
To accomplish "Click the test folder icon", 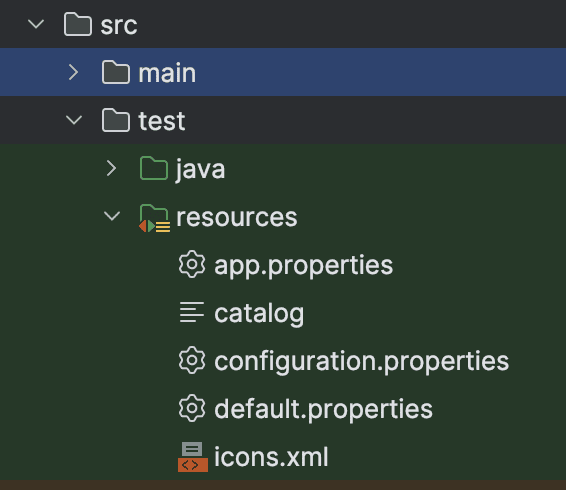I will click(x=116, y=120).
